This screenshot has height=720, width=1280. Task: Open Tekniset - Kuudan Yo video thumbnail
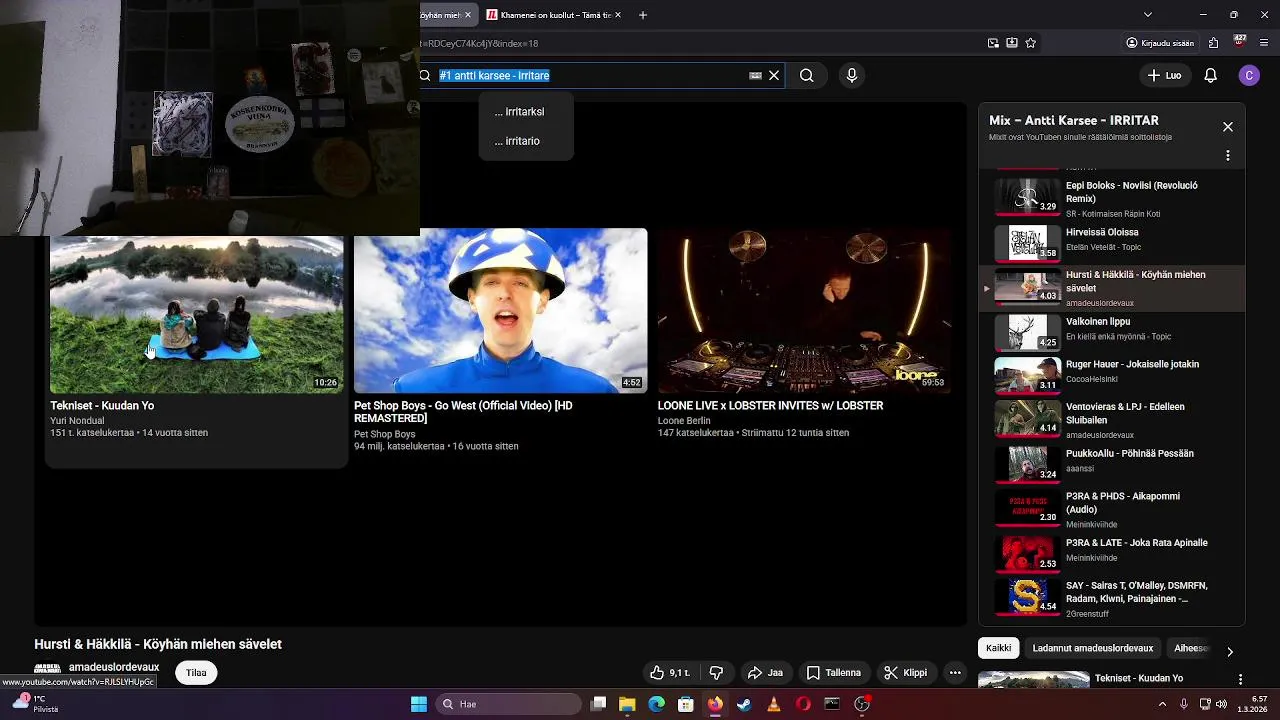click(196, 314)
